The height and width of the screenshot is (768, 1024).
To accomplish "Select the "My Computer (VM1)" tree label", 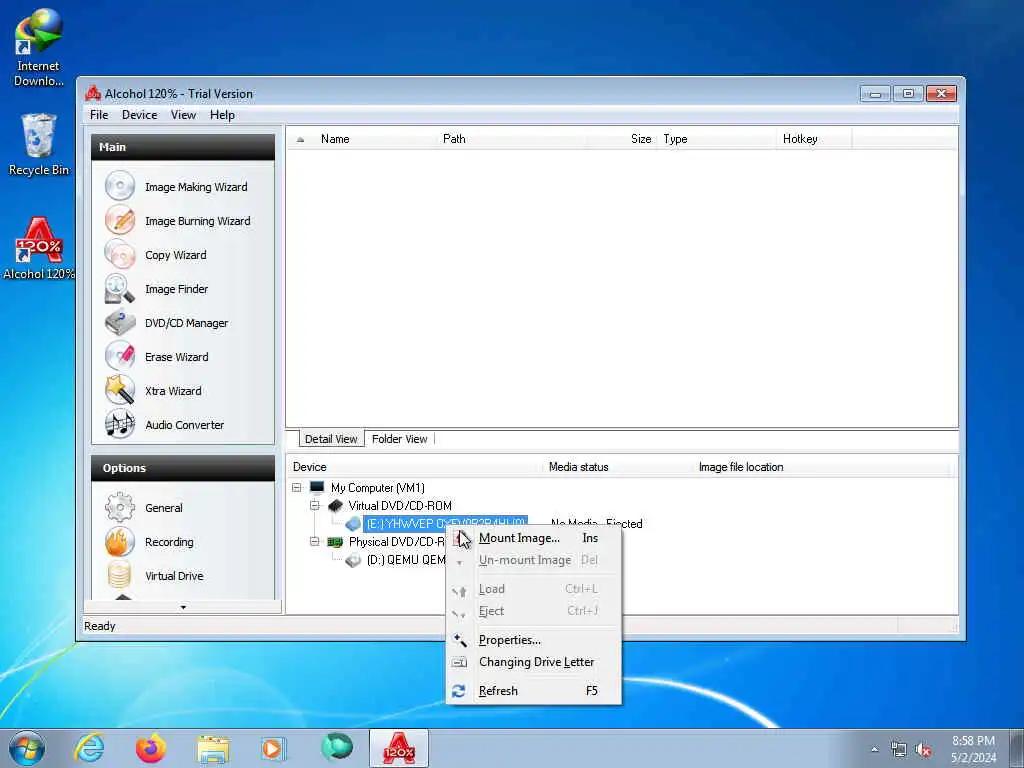I will point(377,488).
